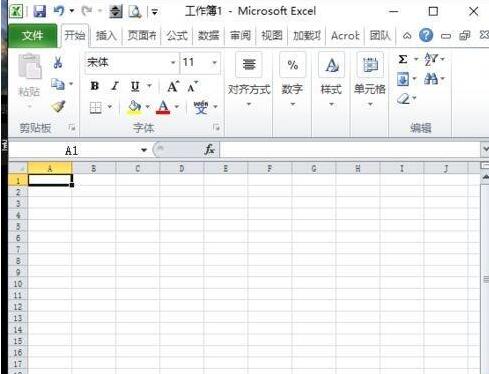
Task: Select column D header
Action: [x=182, y=169]
